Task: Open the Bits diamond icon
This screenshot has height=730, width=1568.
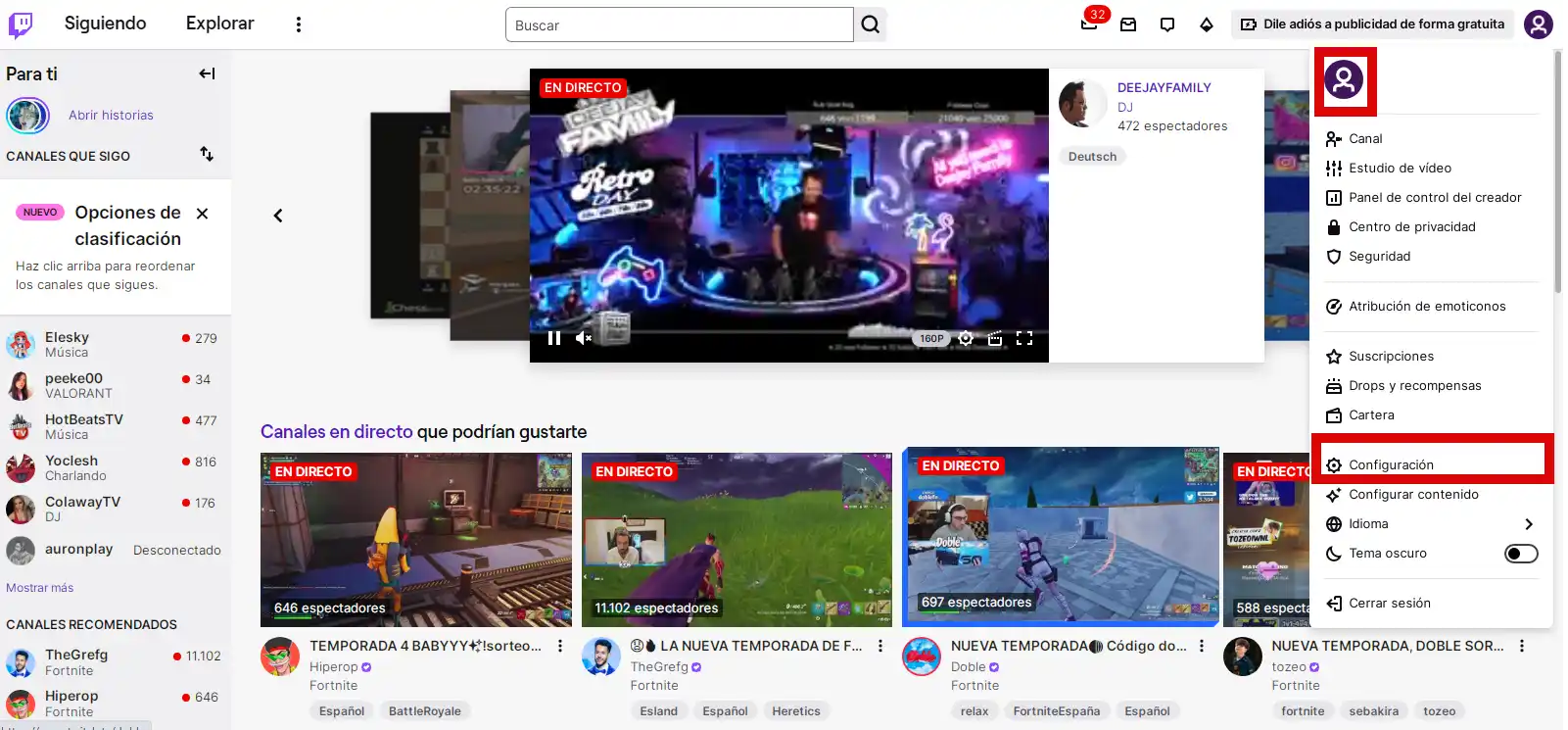Action: 1207,24
